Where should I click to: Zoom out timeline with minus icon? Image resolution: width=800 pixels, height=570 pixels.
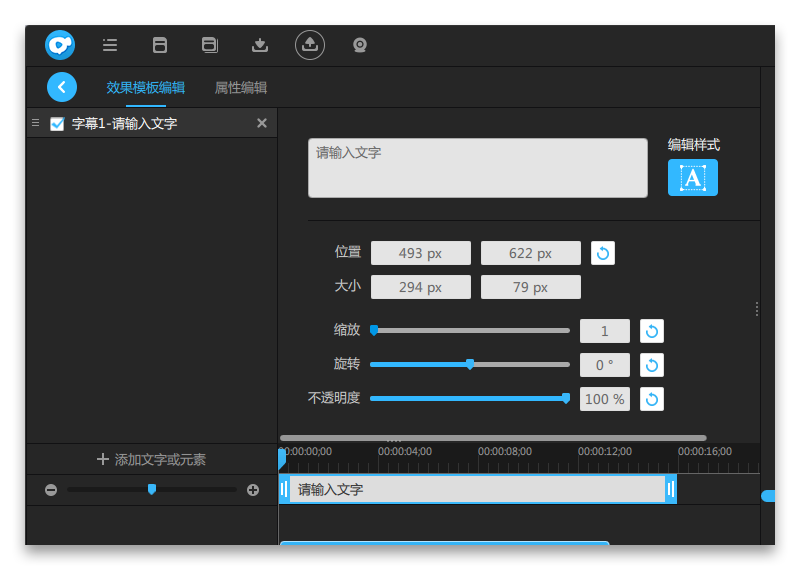pos(51,490)
